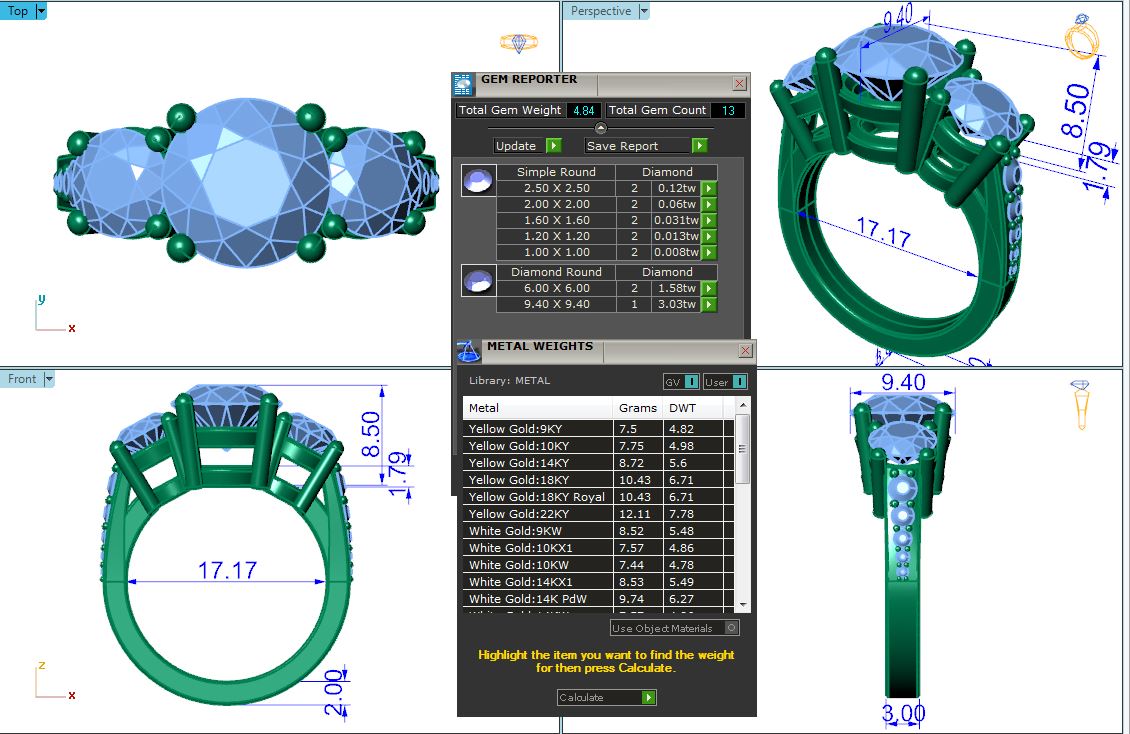This screenshot has width=1130, height=734.
Task: Select the Diamond Round gem thumbnail
Action: (x=478, y=281)
